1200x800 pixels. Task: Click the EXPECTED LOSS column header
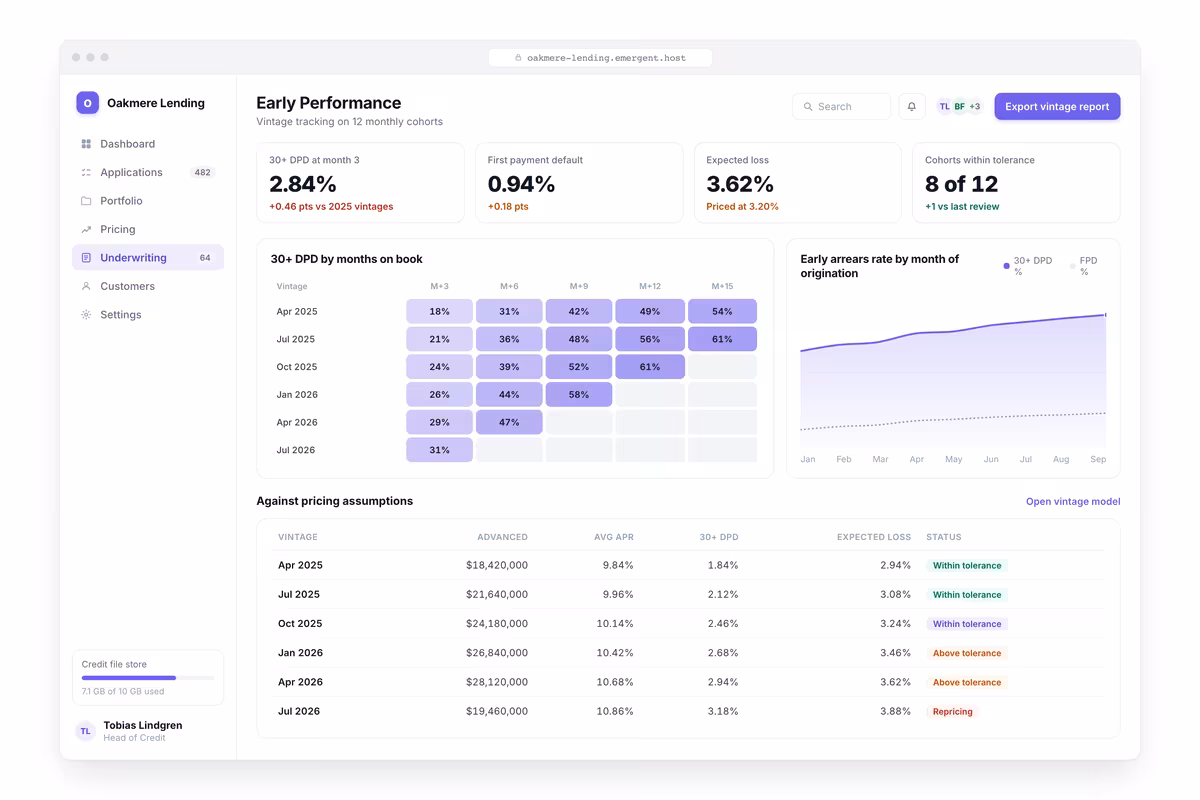point(874,537)
